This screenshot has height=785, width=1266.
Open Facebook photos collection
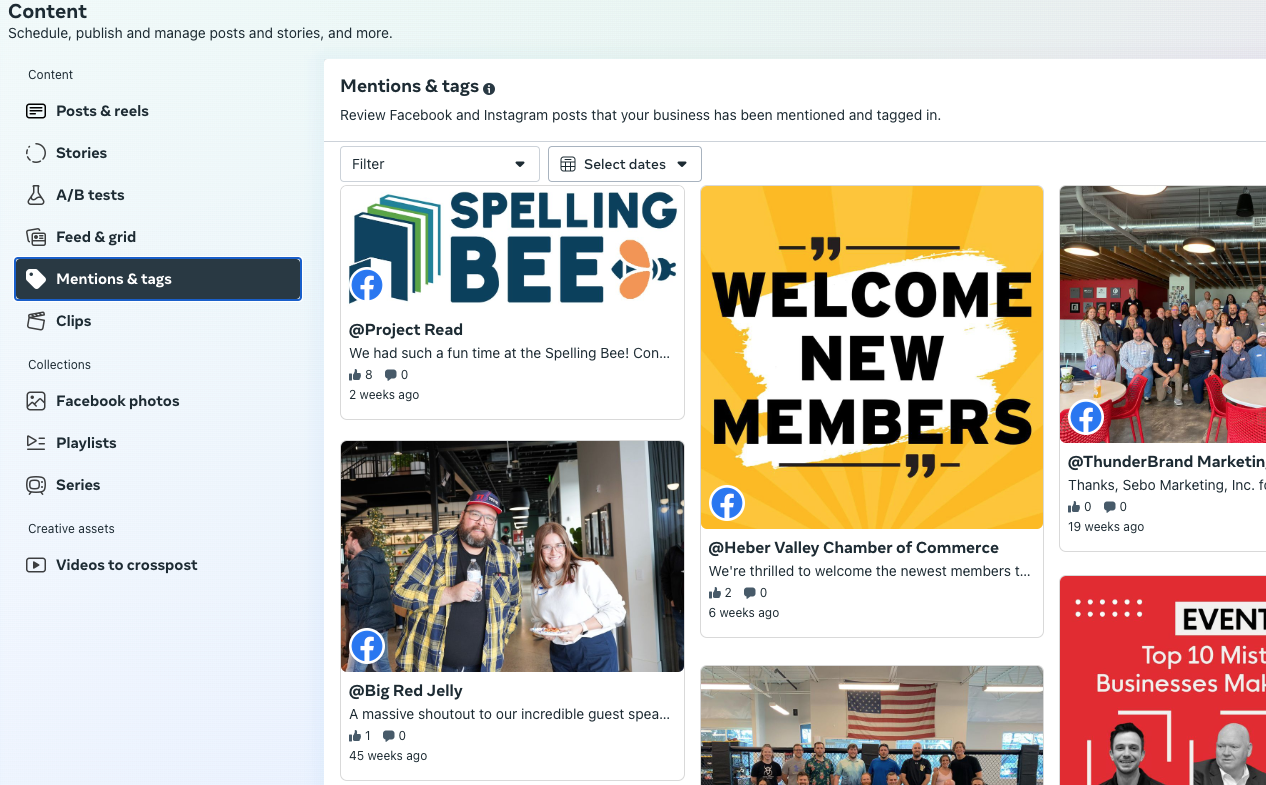pos(158,401)
